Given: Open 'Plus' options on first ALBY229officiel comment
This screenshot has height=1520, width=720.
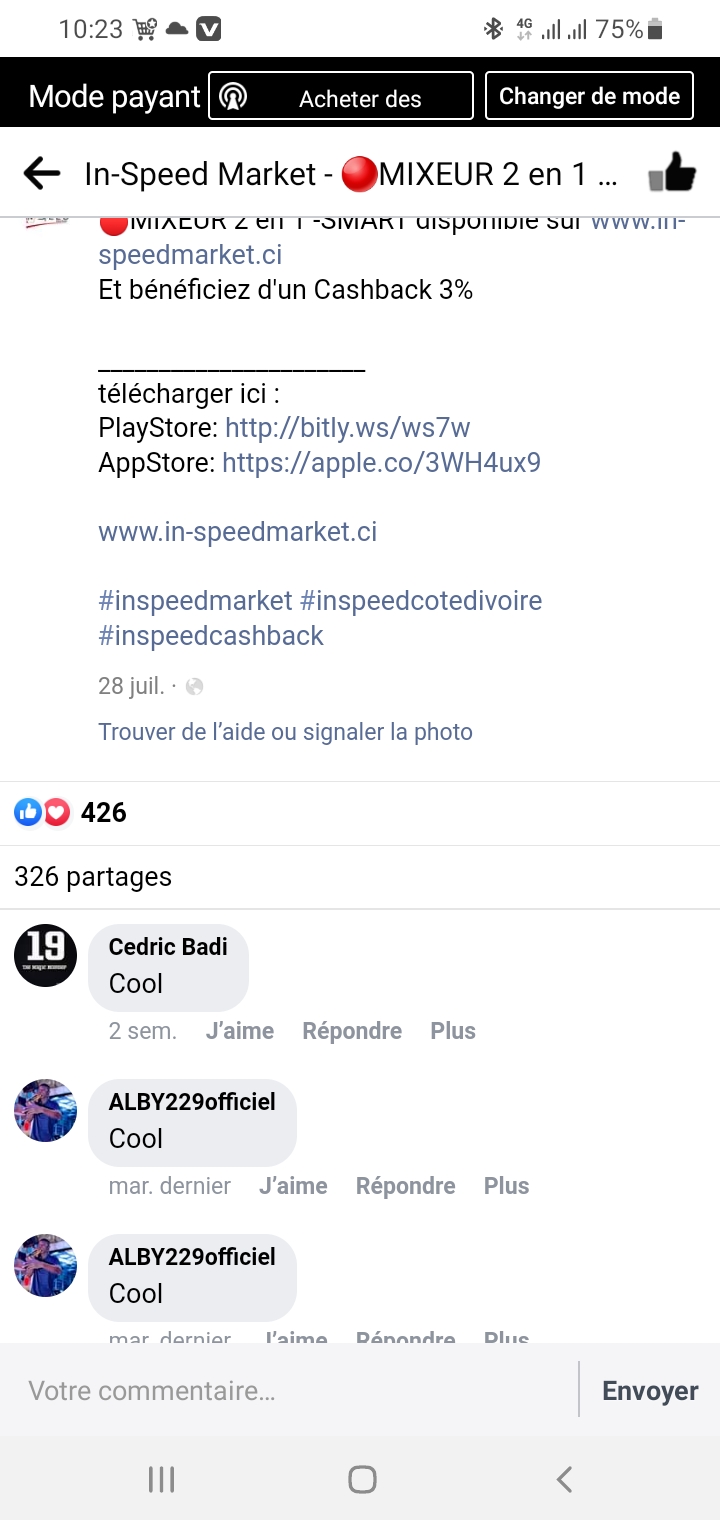Looking at the screenshot, I should coord(506,1186).
